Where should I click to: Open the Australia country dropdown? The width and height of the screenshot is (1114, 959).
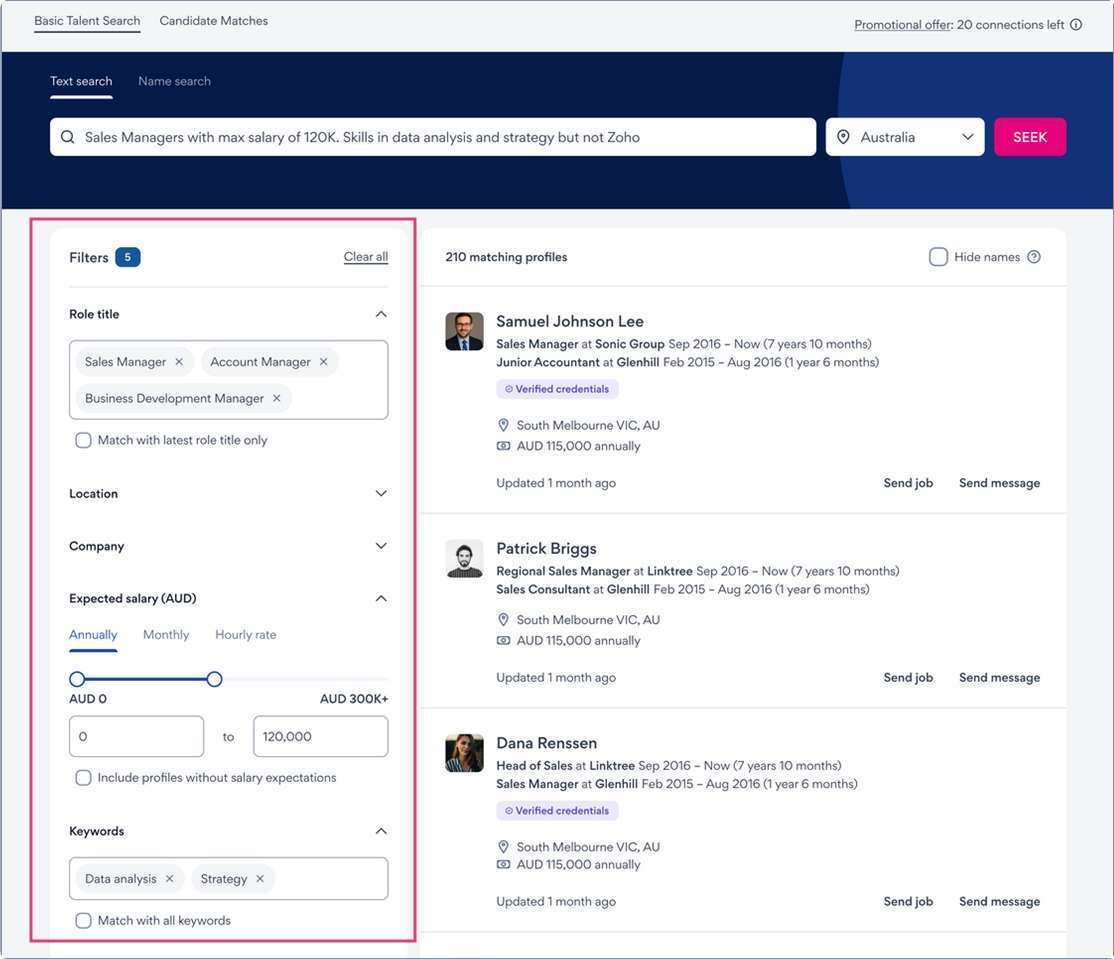[x=904, y=137]
